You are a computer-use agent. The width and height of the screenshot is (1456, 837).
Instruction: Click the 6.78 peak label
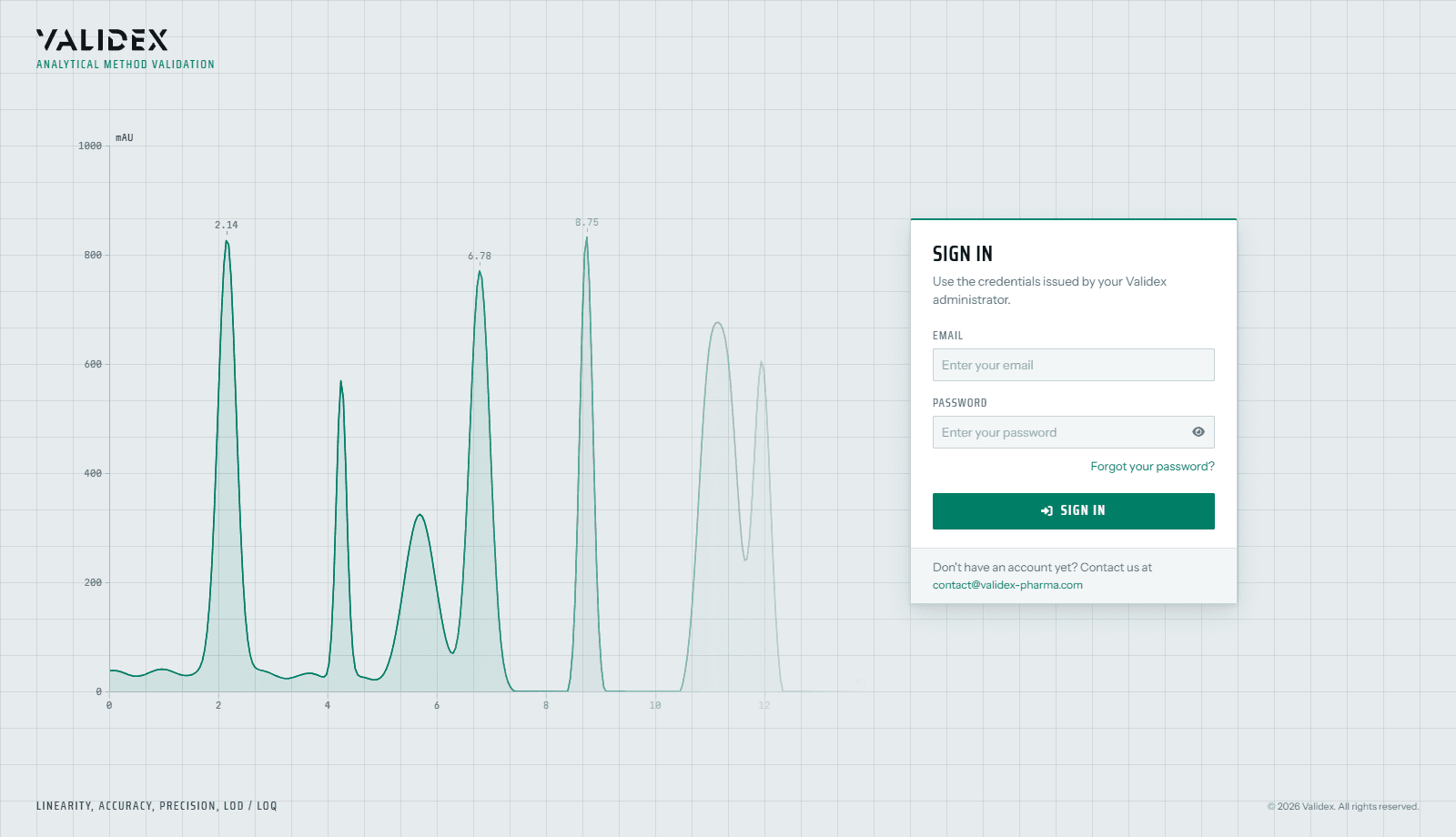480,256
